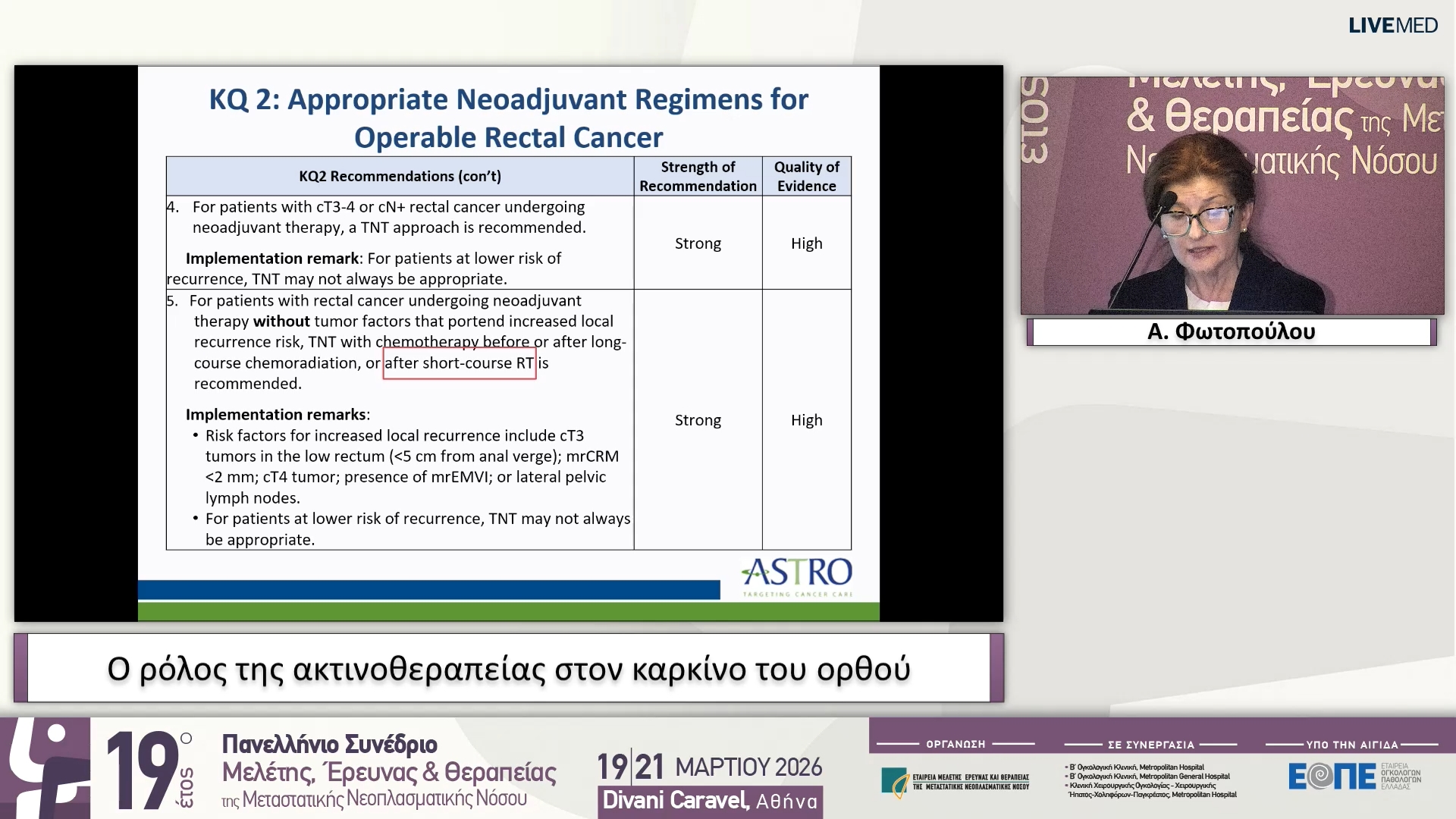Click the ΕΟΠΕ society logo
Viewport: 1456px width, 819px height.
coord(1354,777)
